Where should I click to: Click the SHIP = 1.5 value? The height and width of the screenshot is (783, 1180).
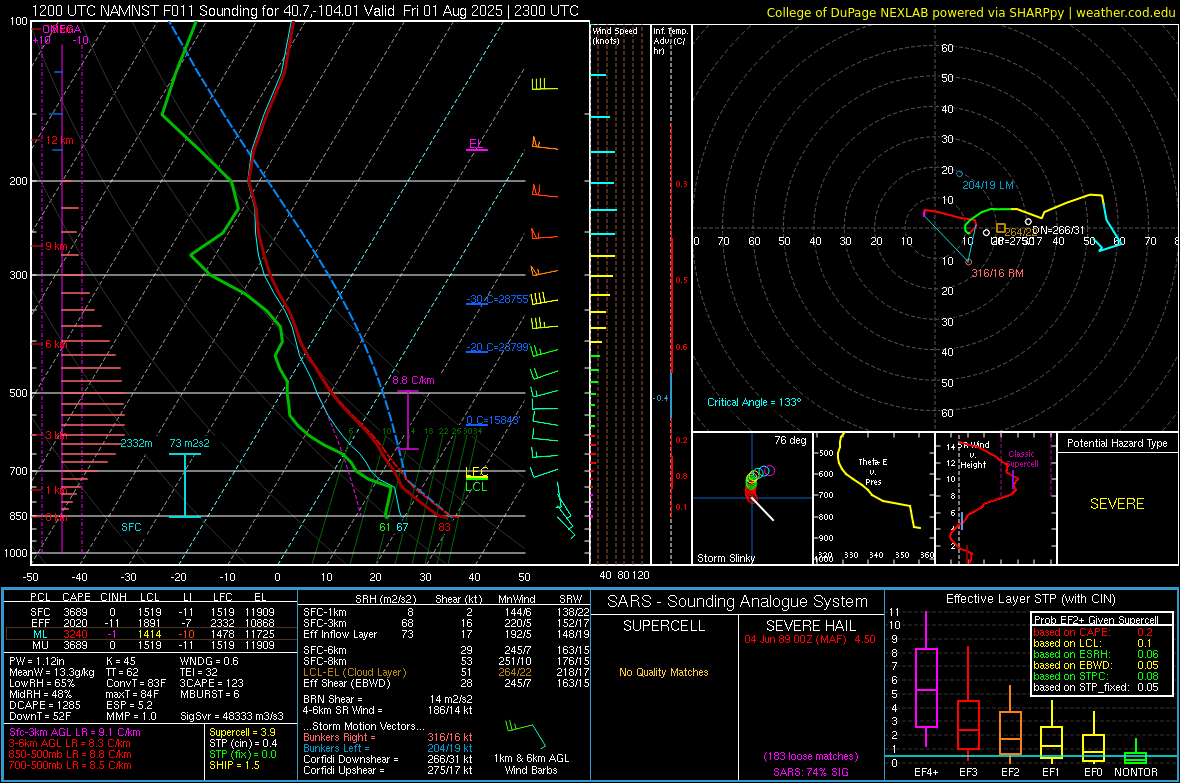point(234,765)
